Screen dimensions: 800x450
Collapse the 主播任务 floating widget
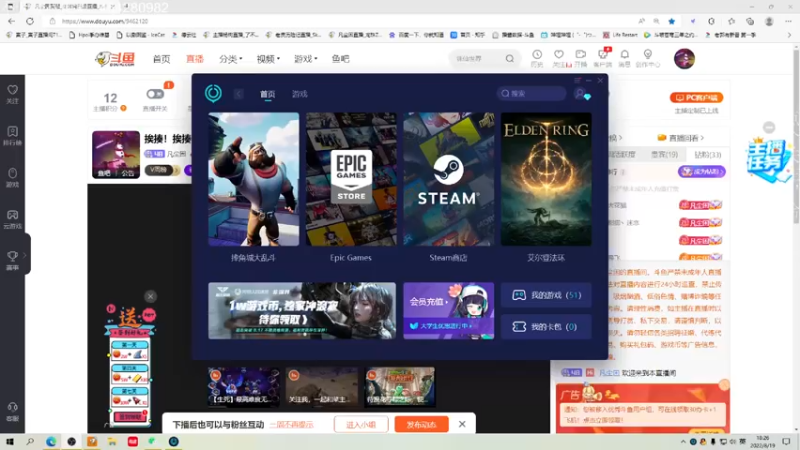point(769,127)
